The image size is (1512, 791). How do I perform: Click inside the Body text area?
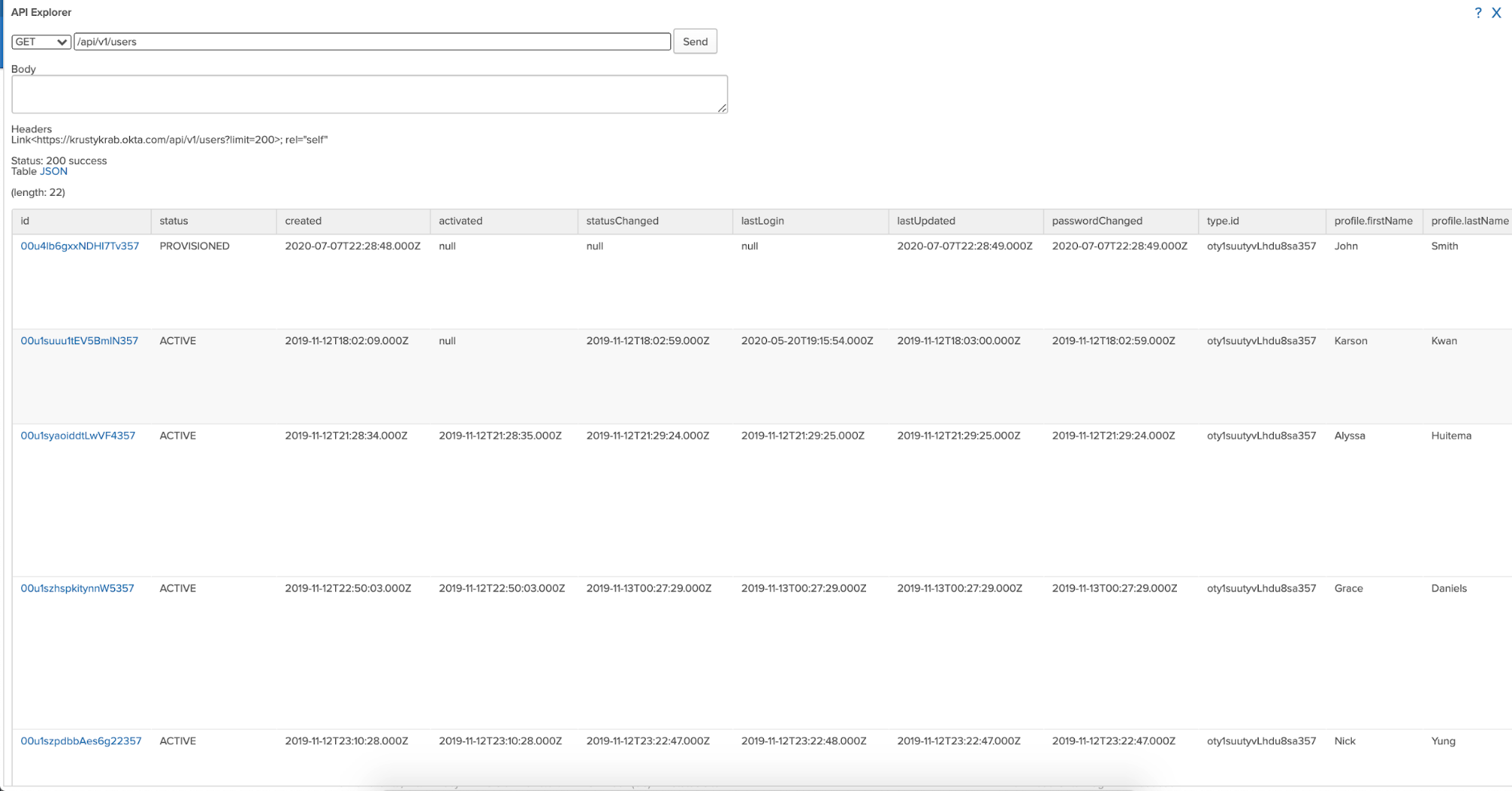pyautogui.click(x=369, y=94)
